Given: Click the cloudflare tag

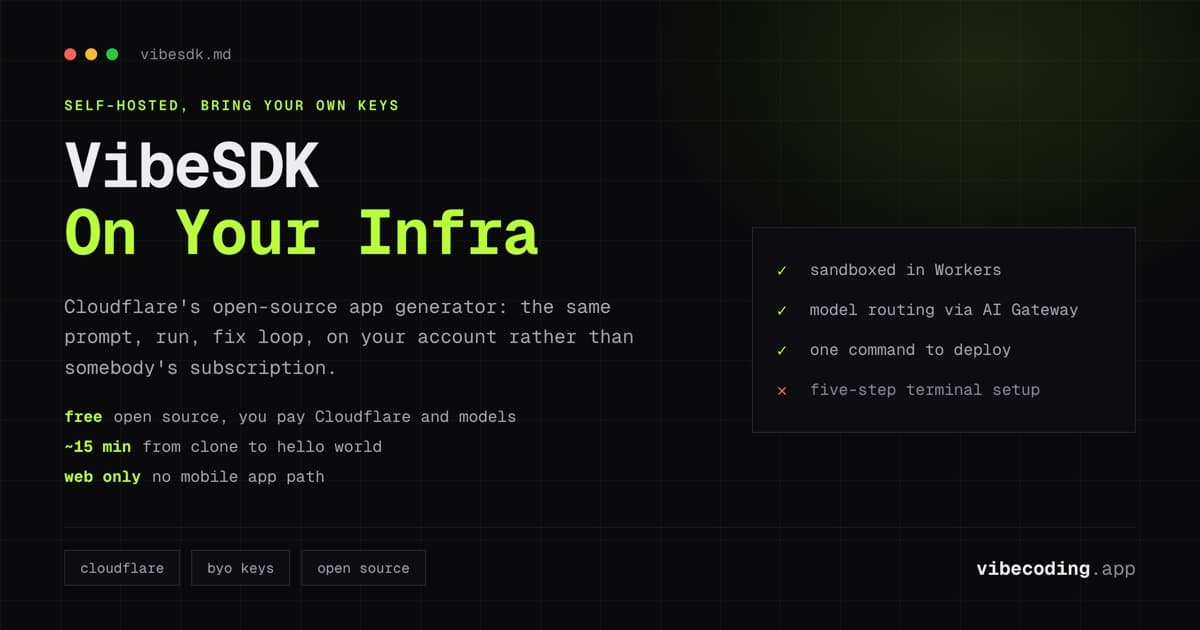Looking at the screenshot, I should coord(122,568).
